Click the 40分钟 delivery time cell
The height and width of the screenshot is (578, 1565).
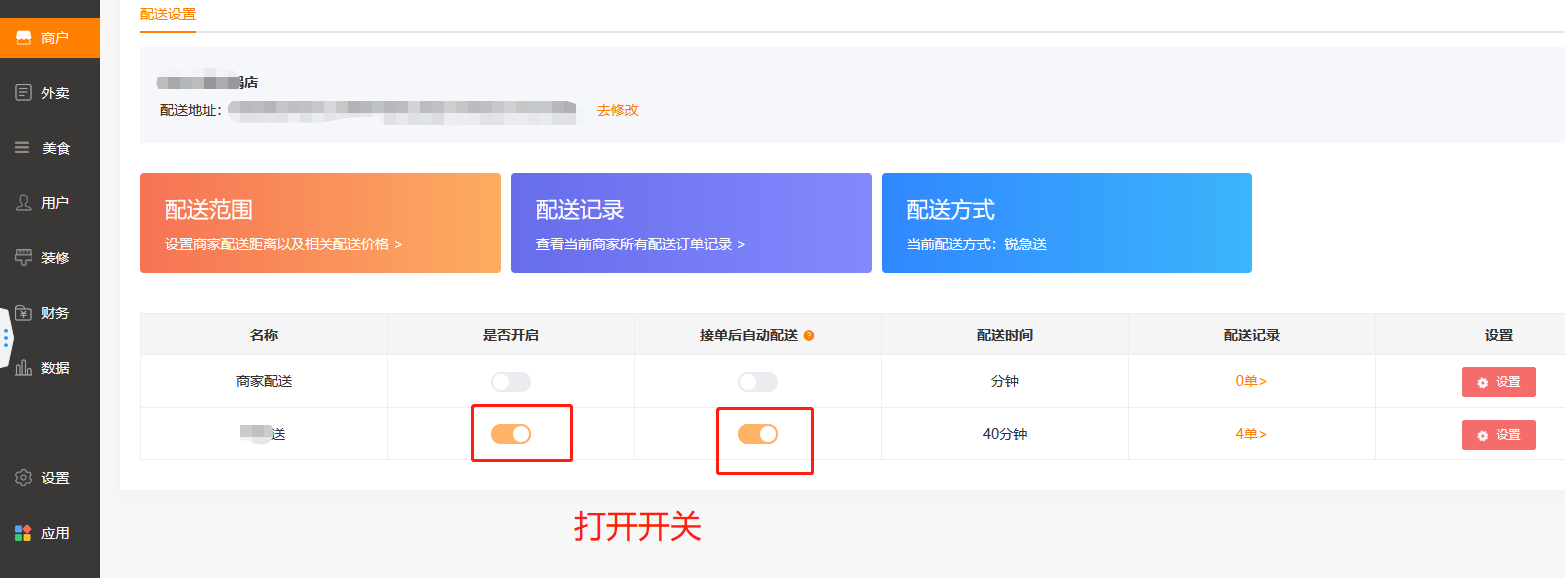(1005, 434)
